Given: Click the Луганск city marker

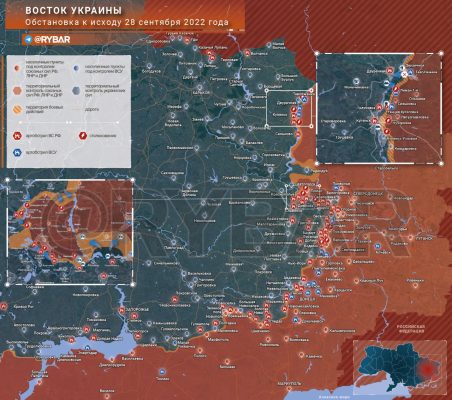Looking at the screenshot, I should tap(411, 238).
